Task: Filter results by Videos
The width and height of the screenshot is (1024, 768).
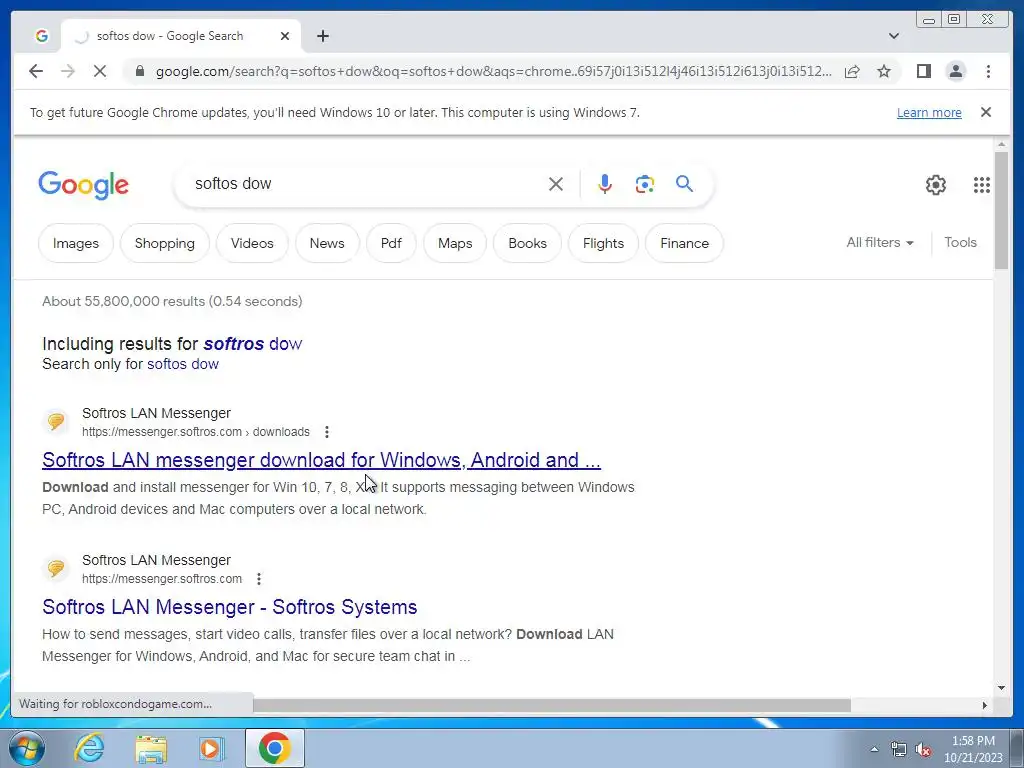Action: click(252, 243)
